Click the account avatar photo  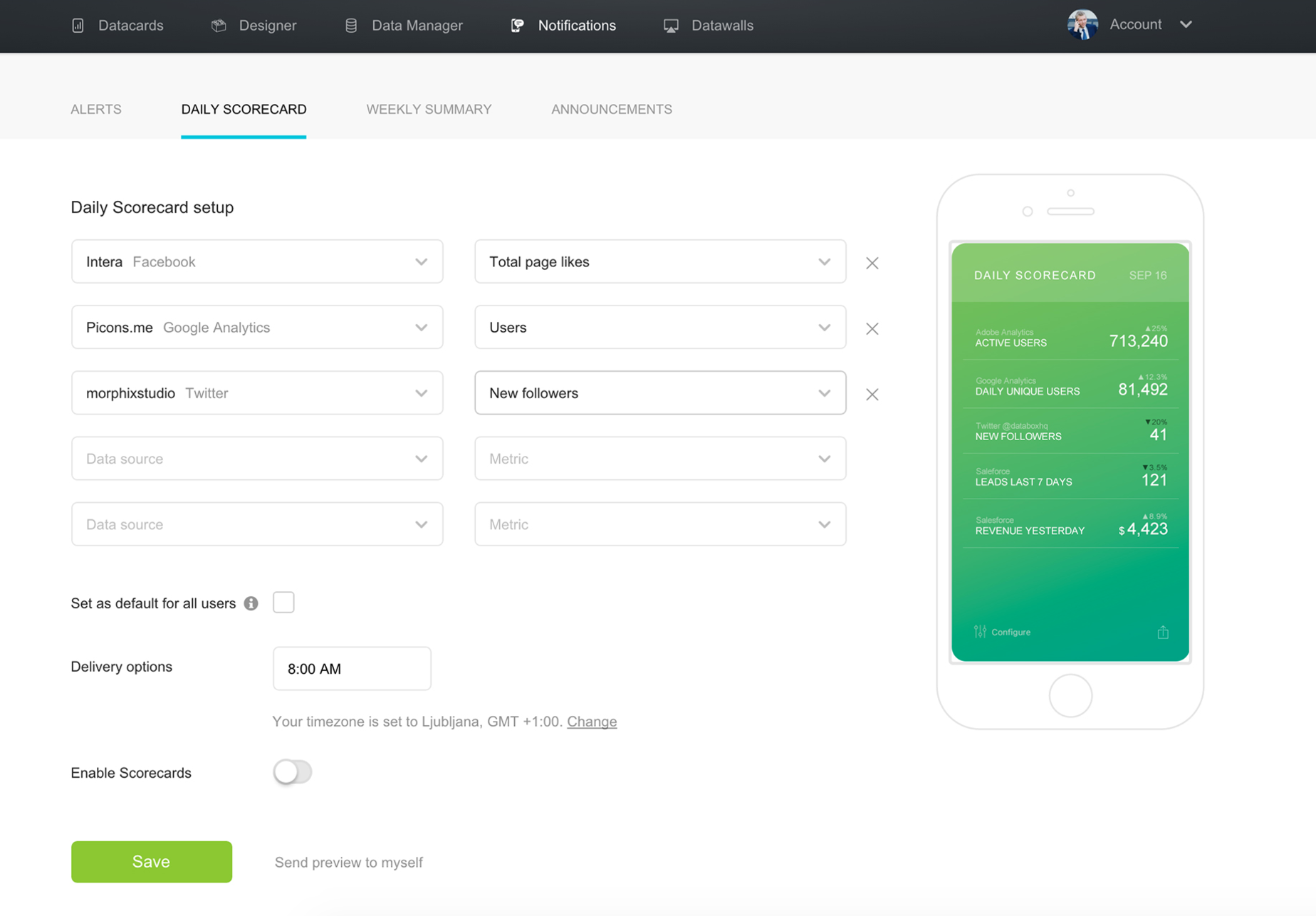coord(1082,24)
